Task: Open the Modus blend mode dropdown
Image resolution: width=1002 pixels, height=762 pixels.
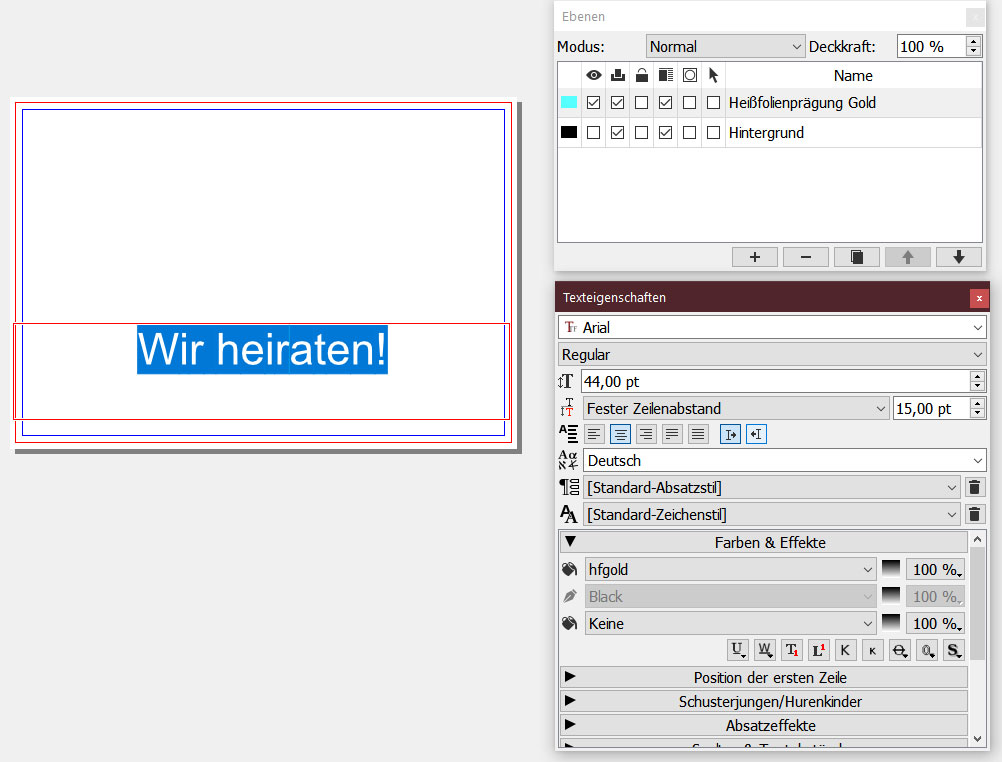Action: [725, 46]
